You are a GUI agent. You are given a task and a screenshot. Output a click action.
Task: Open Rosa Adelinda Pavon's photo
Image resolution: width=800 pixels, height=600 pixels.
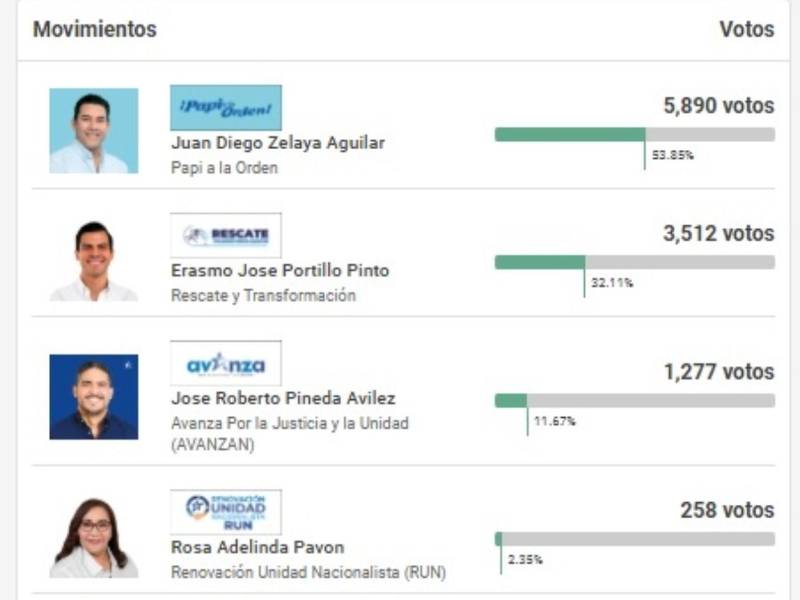(94, 537)
